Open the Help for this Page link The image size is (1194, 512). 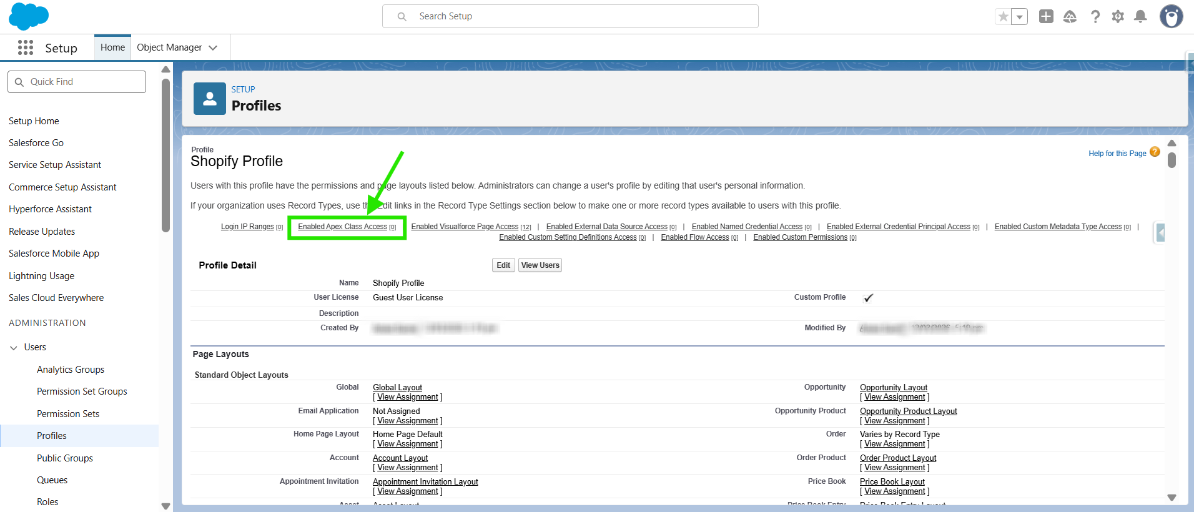click(x=1117, y=153)
